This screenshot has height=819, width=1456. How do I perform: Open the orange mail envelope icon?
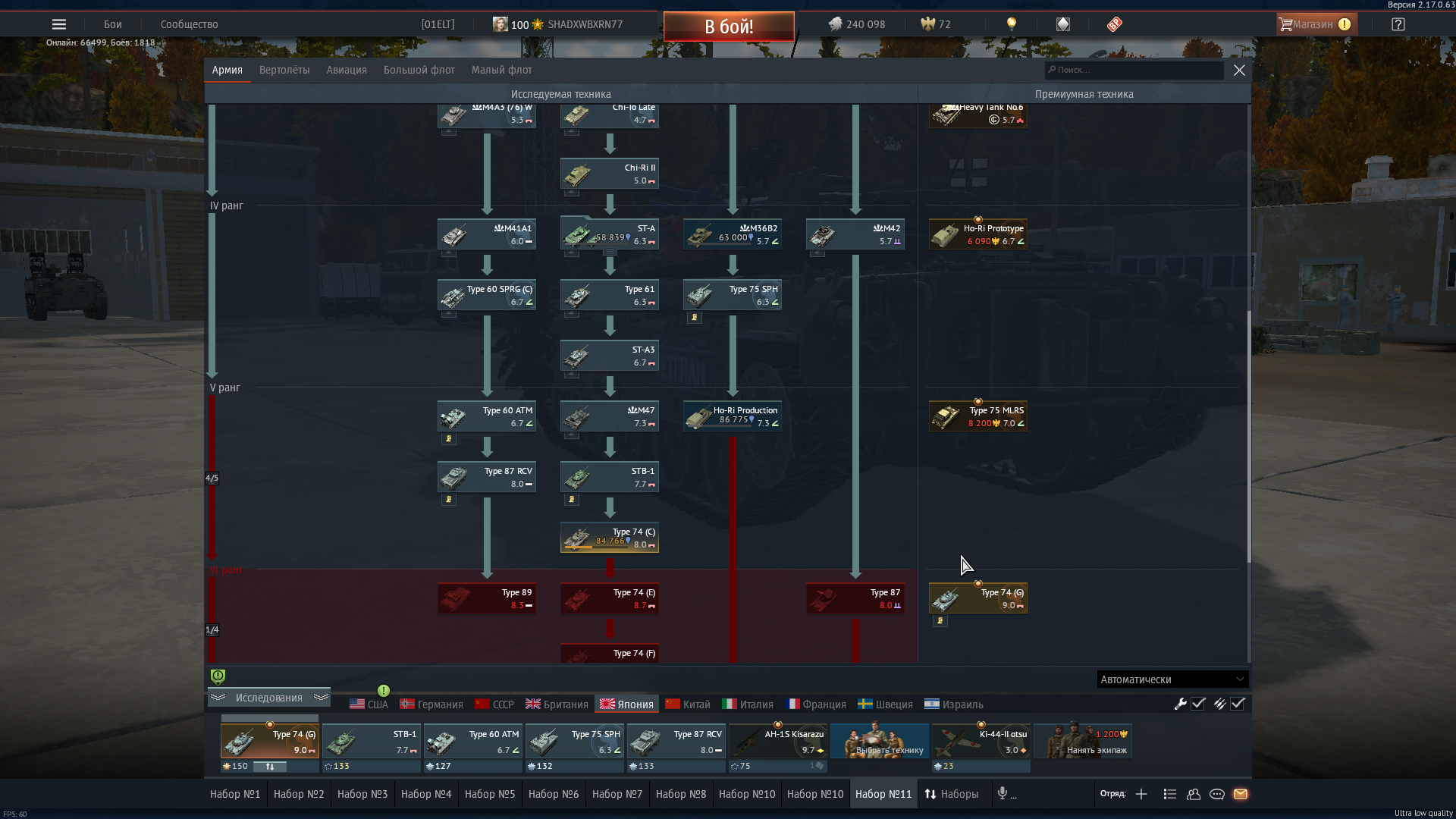coord(1241,794)
